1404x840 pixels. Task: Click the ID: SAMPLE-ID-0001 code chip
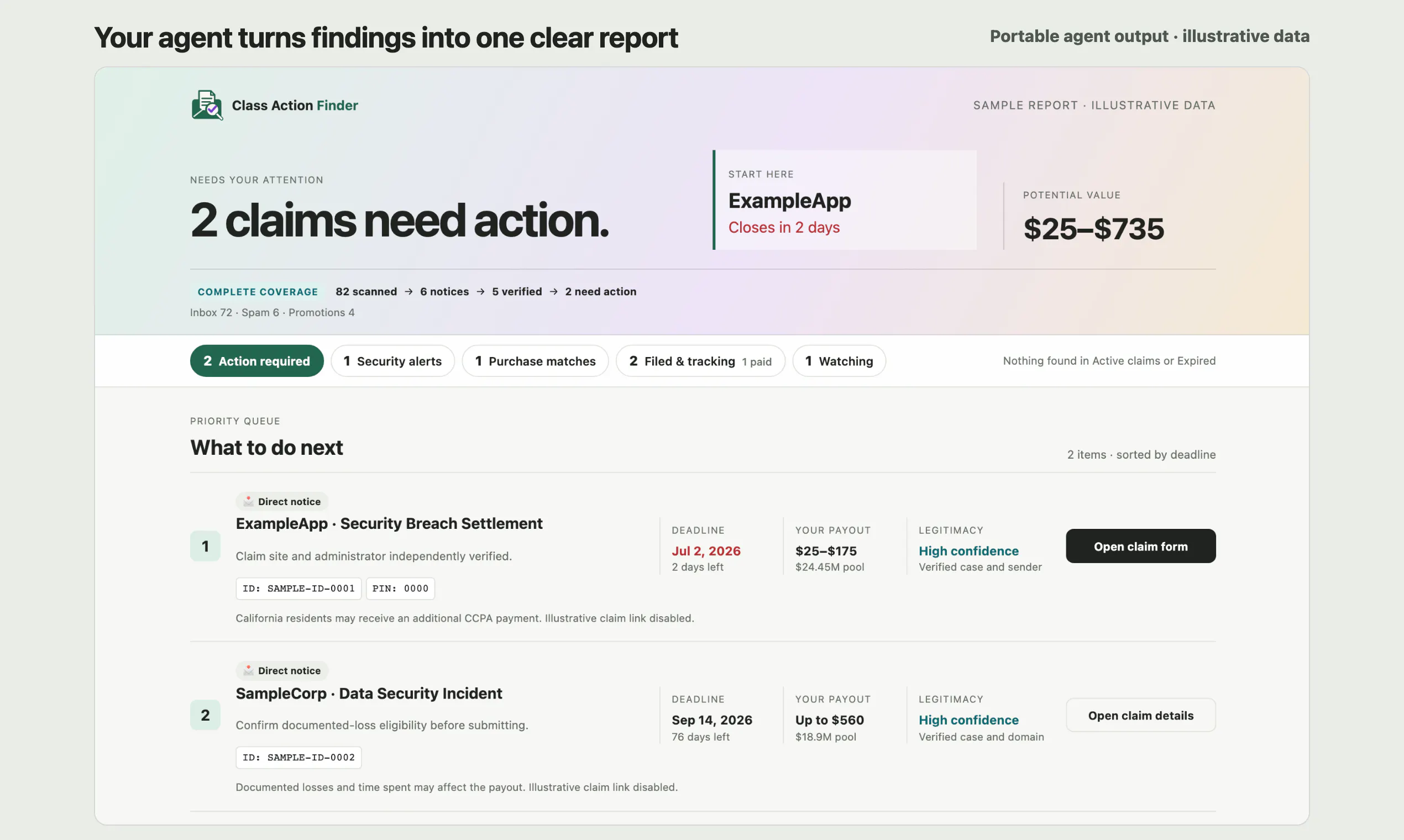click(298, 589)
